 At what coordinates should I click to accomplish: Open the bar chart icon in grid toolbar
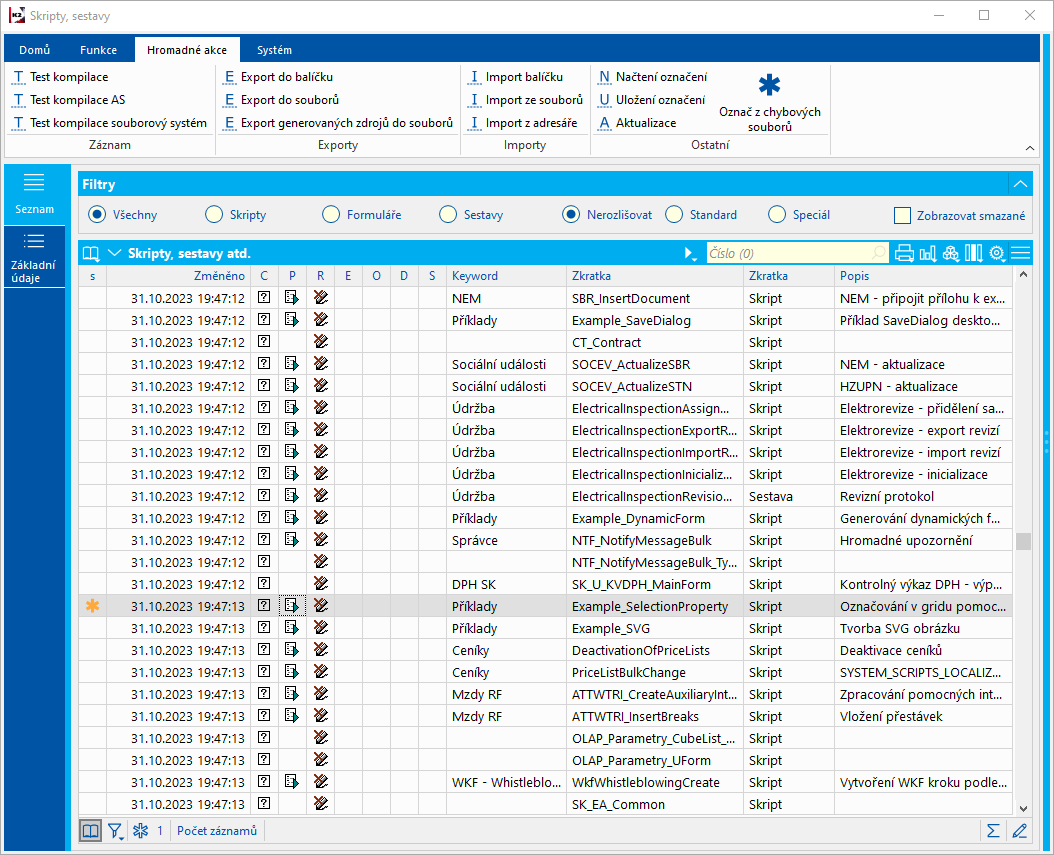point(927,253)
